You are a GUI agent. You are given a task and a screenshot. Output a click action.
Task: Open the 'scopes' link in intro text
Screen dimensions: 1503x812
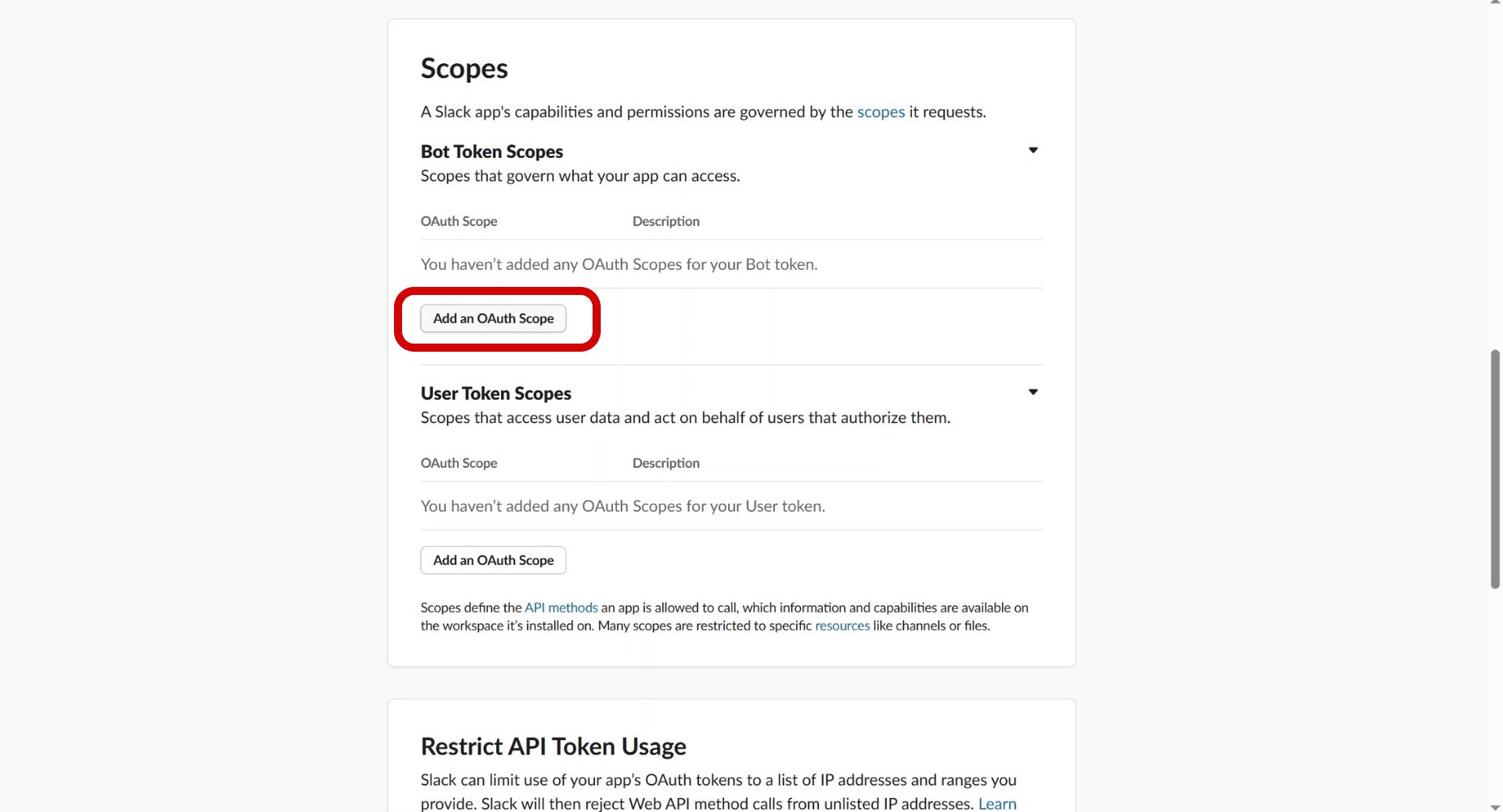pos(880,112)
